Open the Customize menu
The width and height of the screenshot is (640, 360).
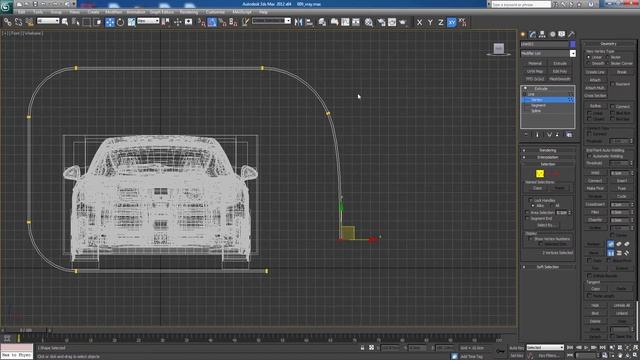point(215,12)
